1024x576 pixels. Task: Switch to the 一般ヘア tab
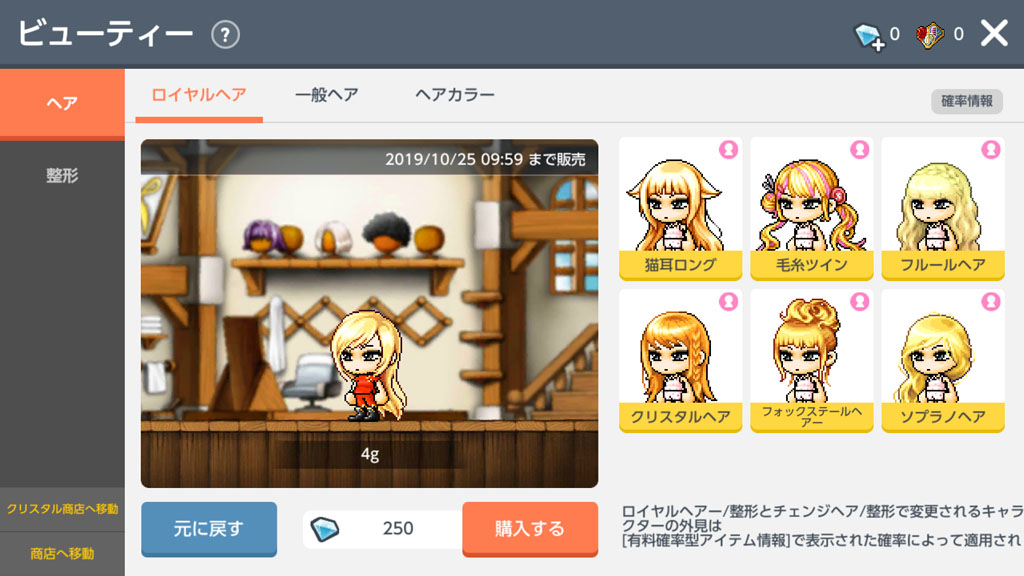(327, 95)
